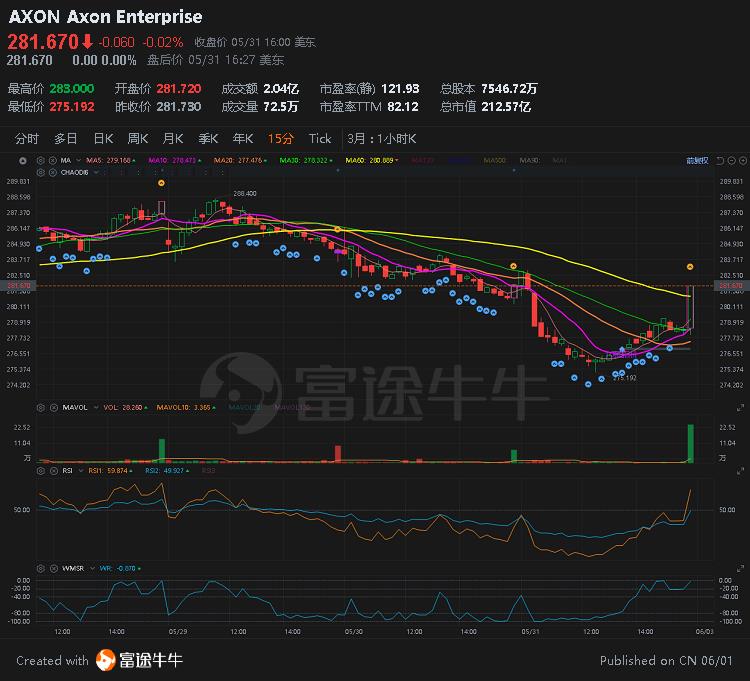Expand the MAVOL panel with its fullscreen icon
Screen dimensions: 750x681
740,407
